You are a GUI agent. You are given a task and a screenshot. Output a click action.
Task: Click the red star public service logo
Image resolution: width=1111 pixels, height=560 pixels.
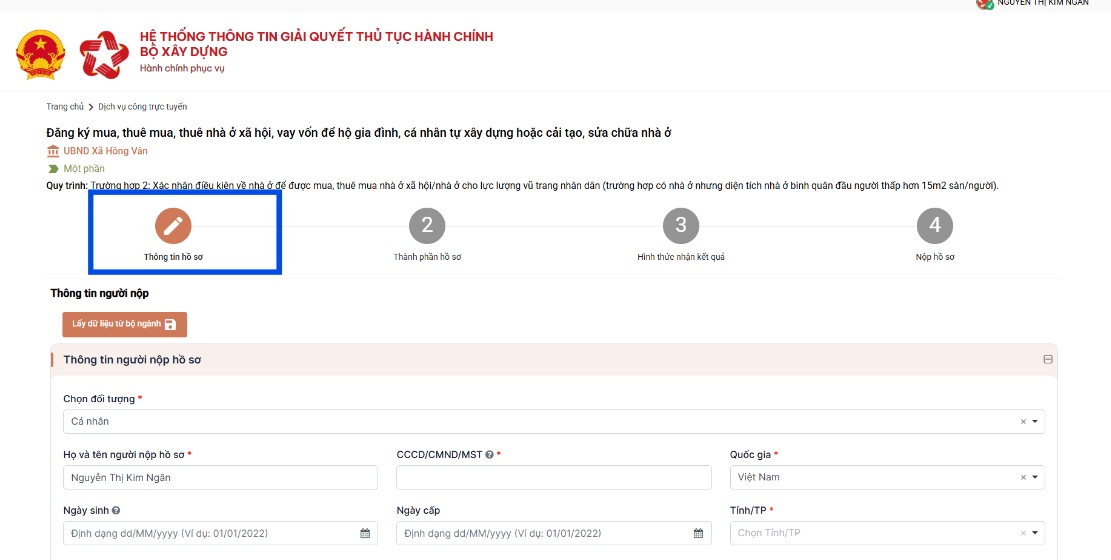[x=104, y=54]
